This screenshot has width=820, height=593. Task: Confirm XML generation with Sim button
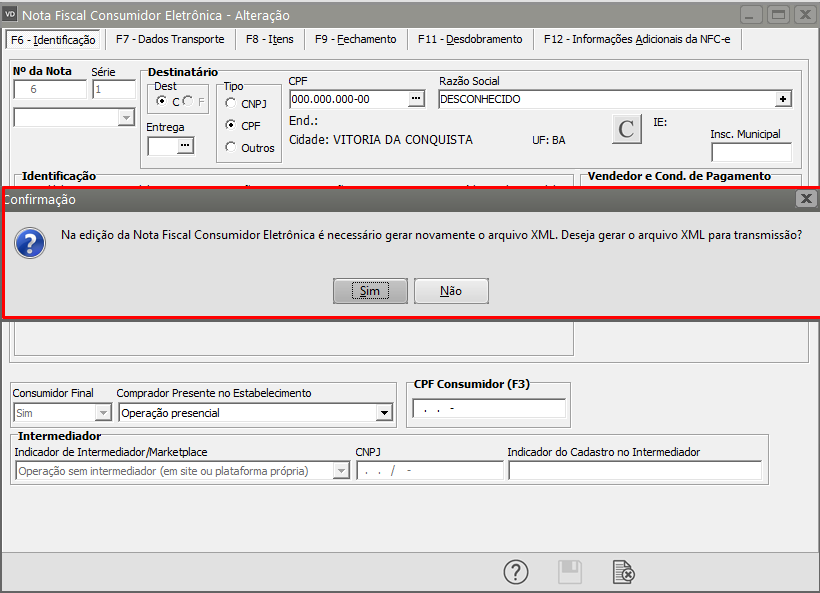[x=370, y=291]
